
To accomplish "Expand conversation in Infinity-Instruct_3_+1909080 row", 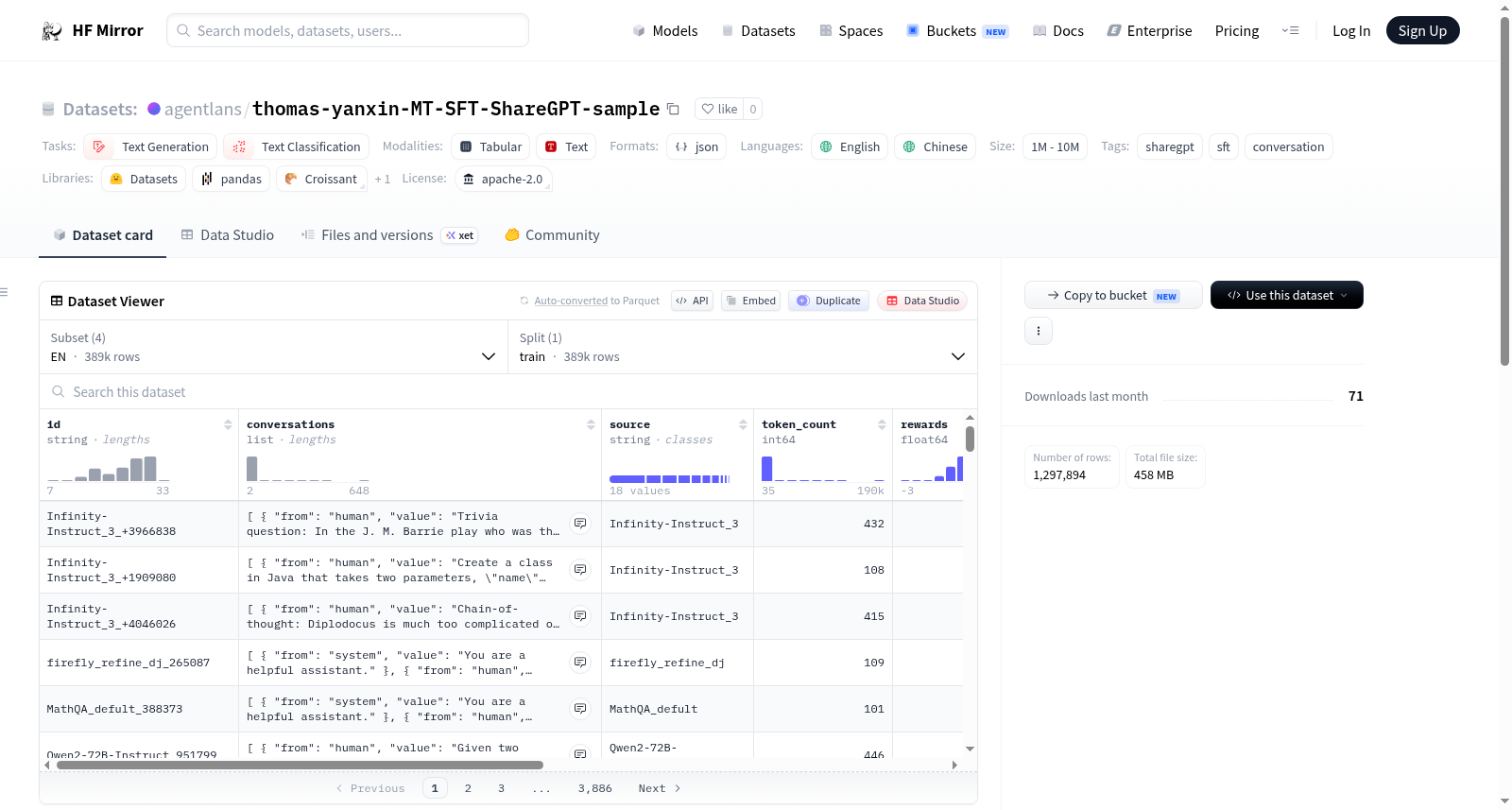I will pyautogui.click(x=580, y=570).
